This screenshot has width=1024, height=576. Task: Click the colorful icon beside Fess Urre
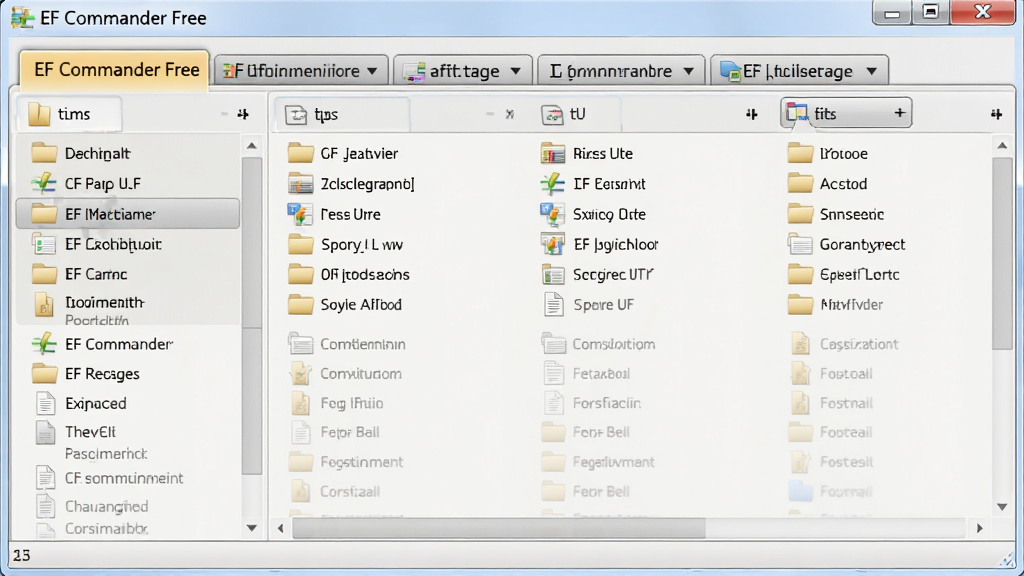tap(300, 214)
